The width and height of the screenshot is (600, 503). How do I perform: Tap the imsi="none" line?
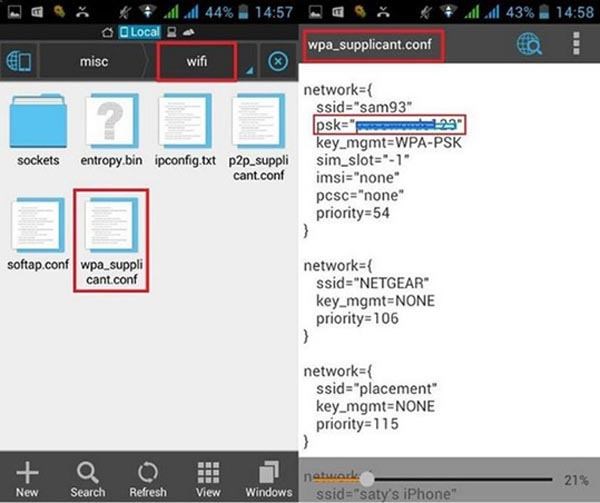pyautogui.click(x=357, y=177)
